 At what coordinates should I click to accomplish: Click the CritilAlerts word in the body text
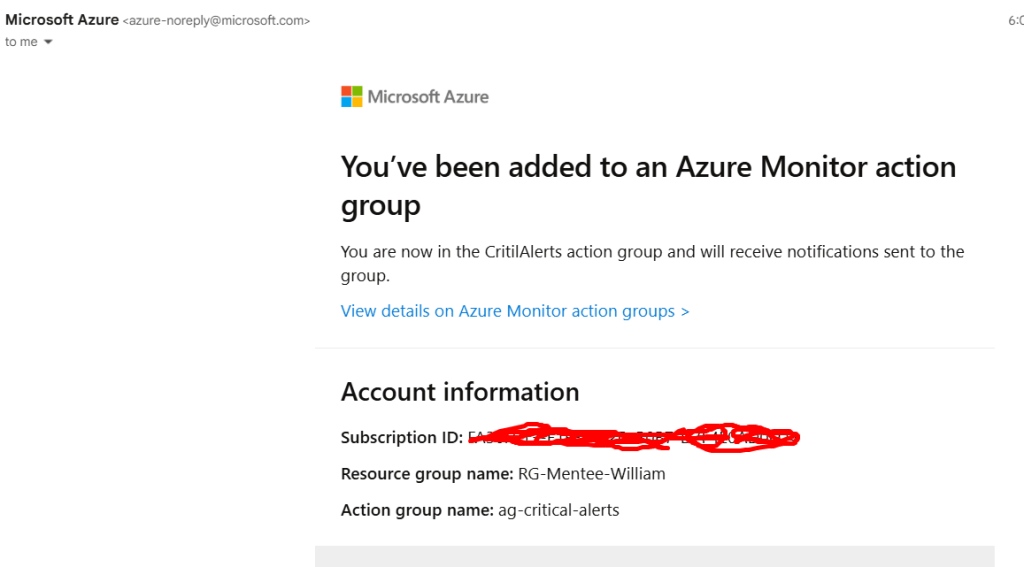(x=524, y=252)
